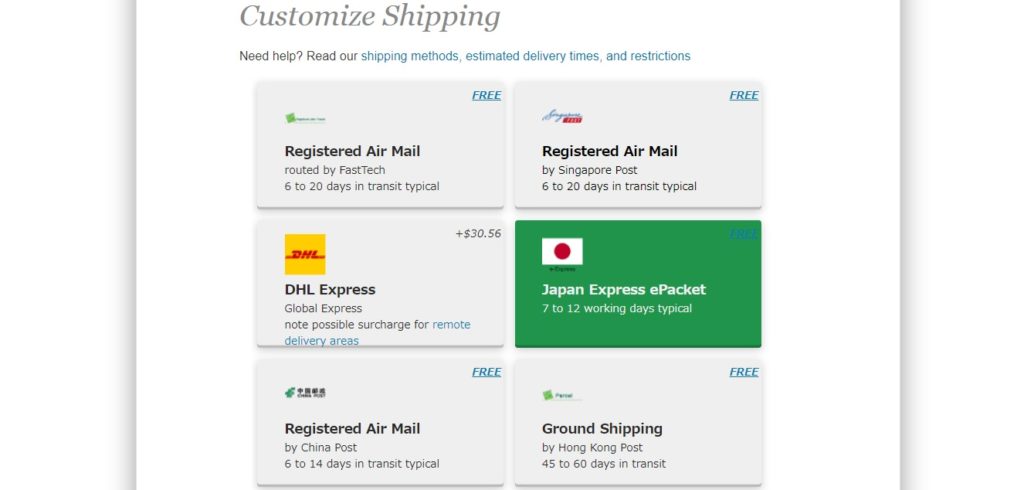Click FREE label on FastTech card

[487, 95]
